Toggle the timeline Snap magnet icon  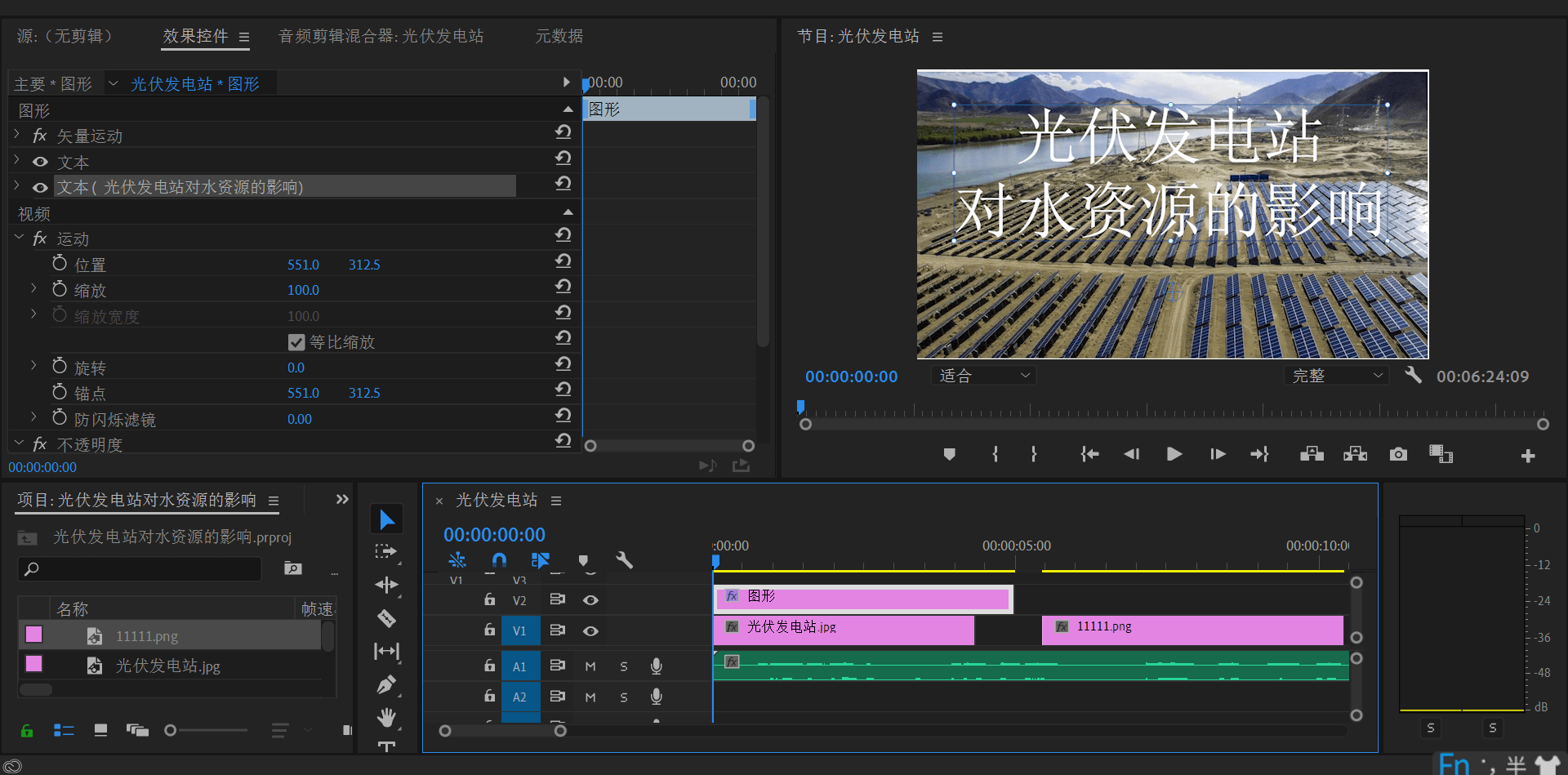pyautogui.click(x=499, y=560)
